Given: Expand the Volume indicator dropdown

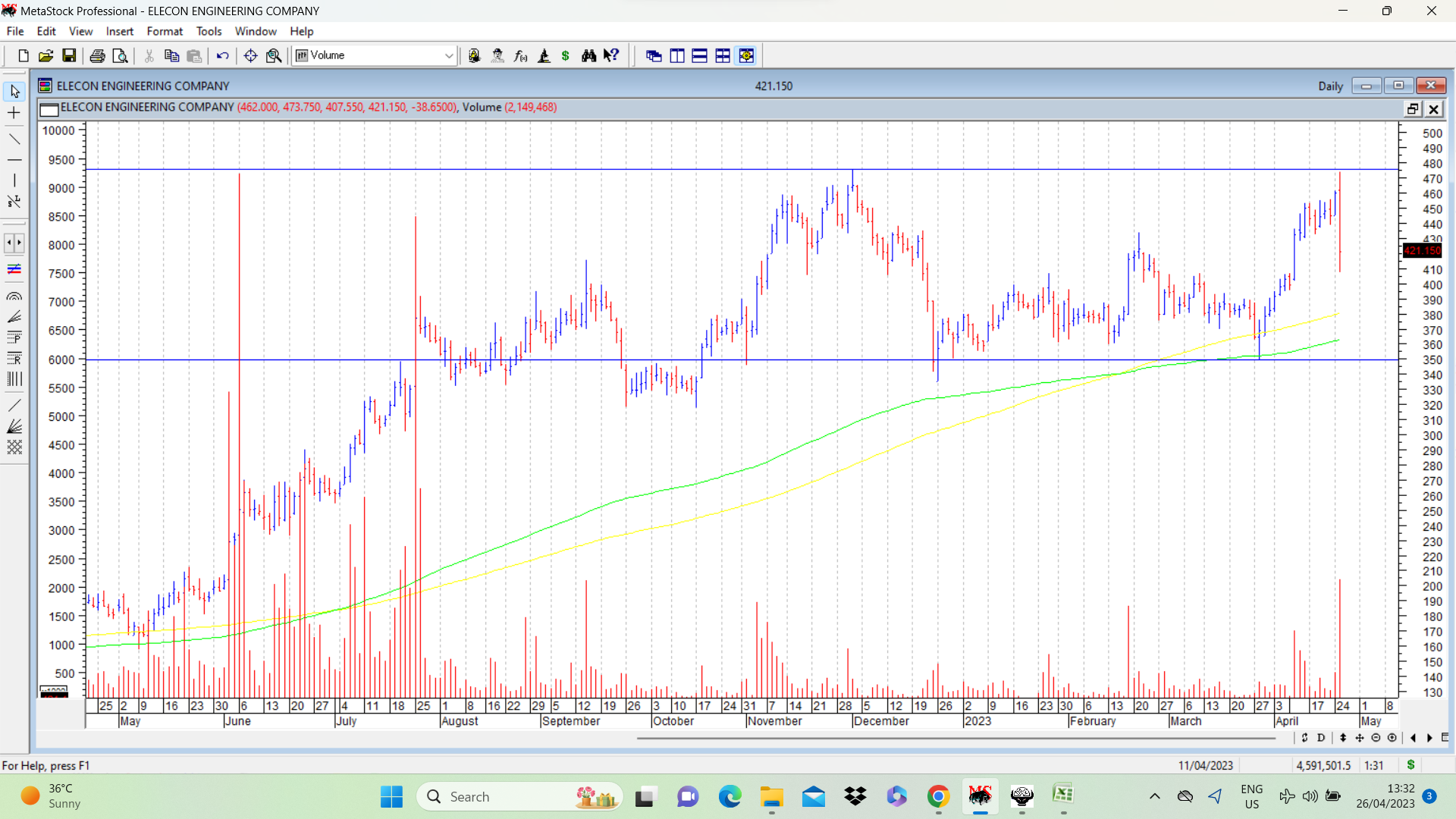Looking at the screenshot, I should [449, 55].
